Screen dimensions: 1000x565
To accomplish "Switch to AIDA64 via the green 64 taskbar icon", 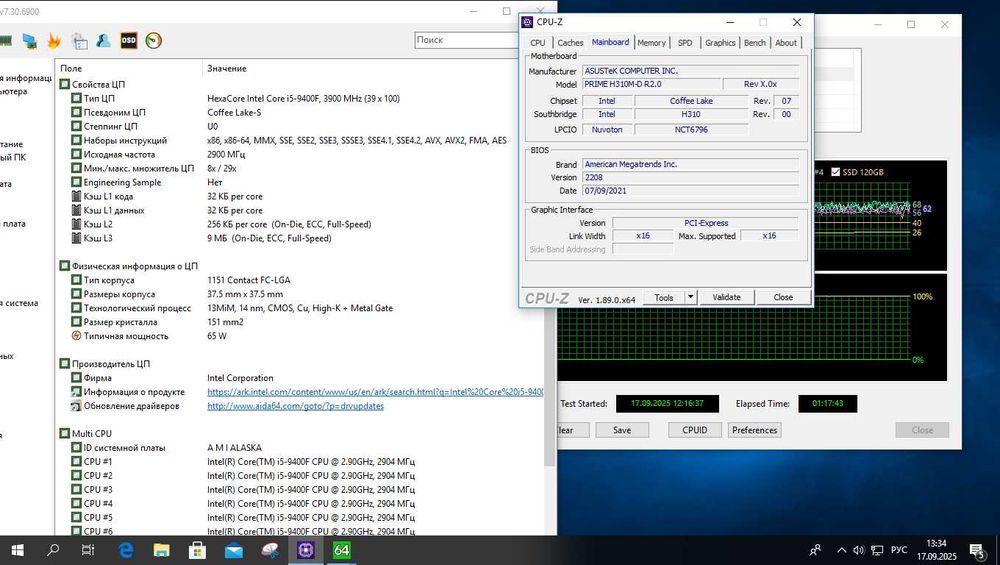I will 342,550.
